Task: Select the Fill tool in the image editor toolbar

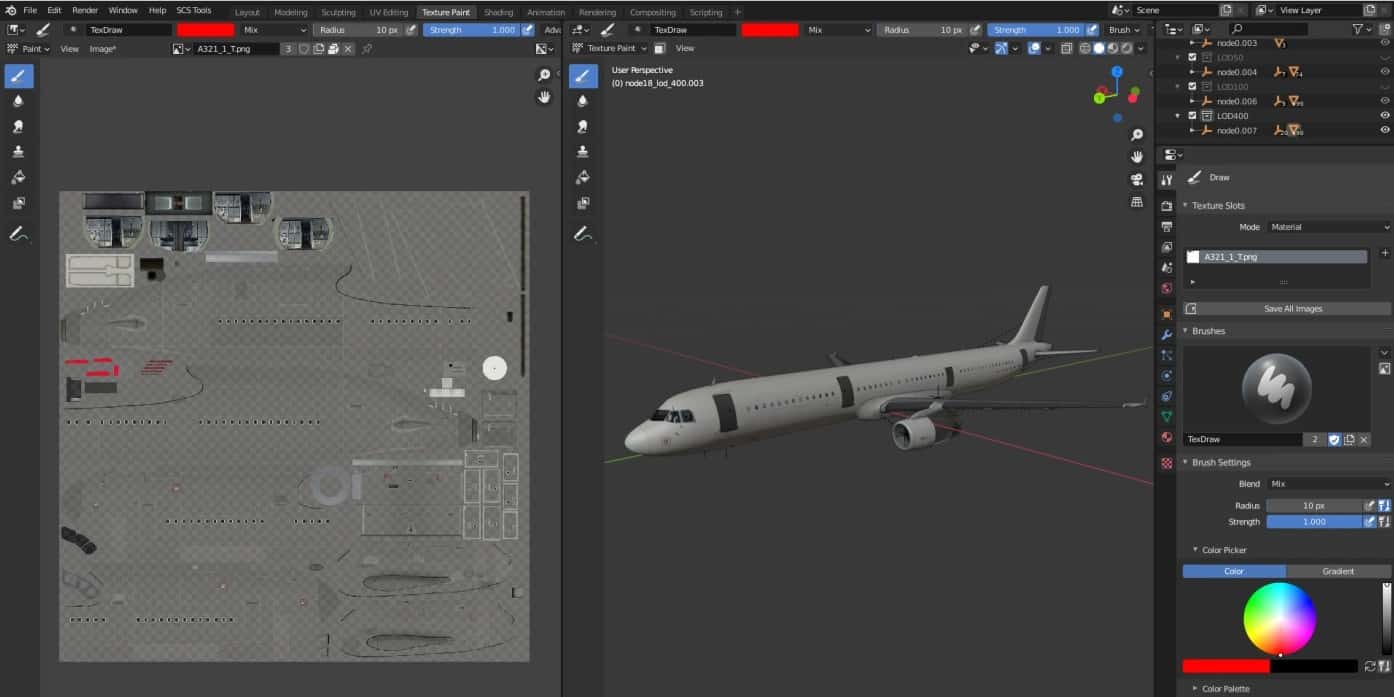Action: point(18,177)
